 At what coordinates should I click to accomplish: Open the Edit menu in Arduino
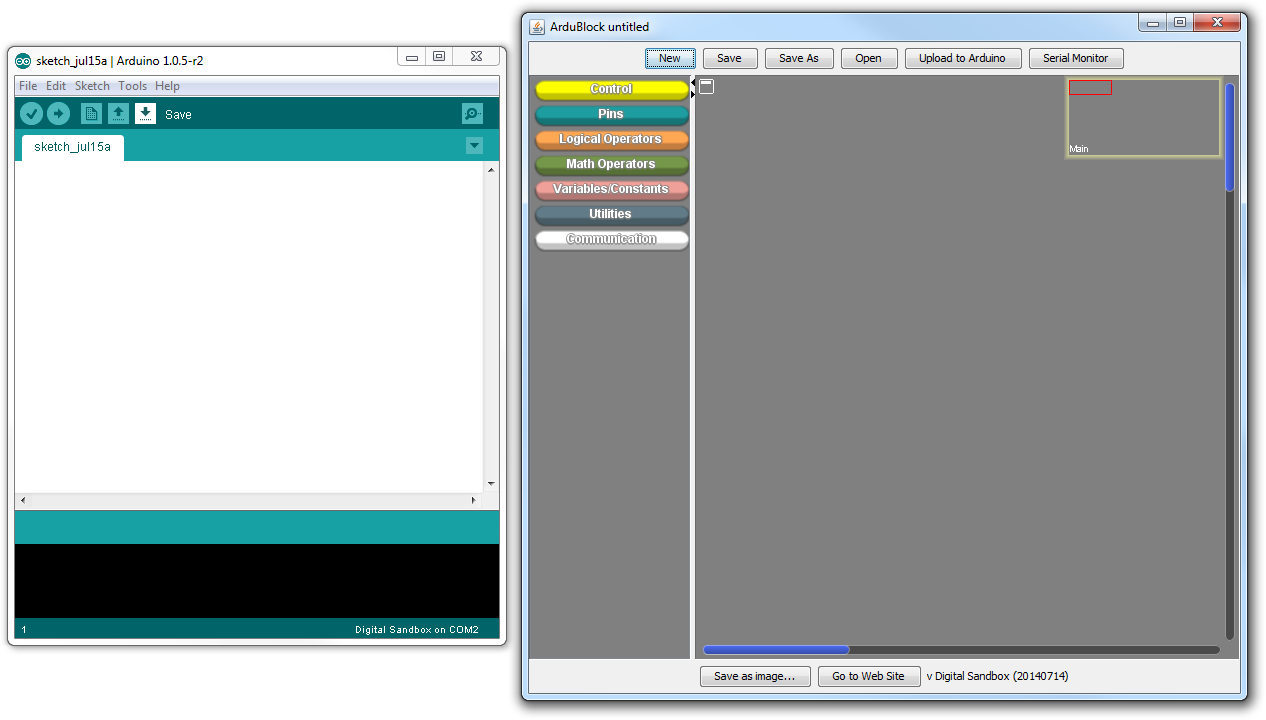[56, 86]
